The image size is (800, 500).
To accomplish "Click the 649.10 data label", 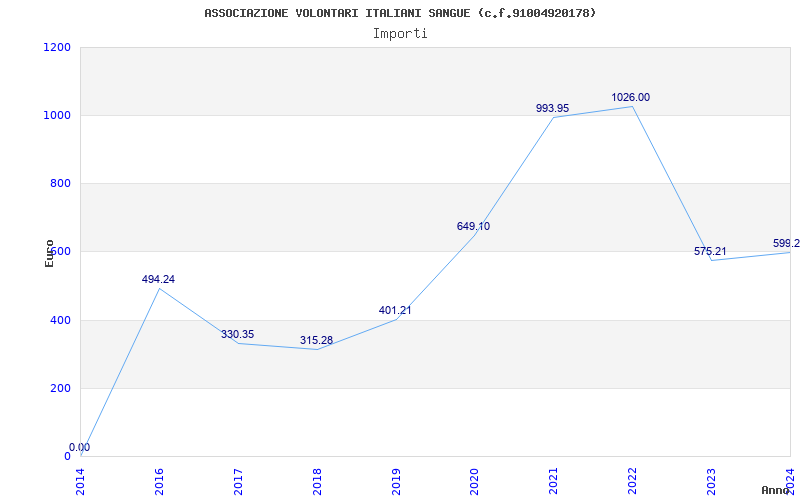I will (473, 227).
